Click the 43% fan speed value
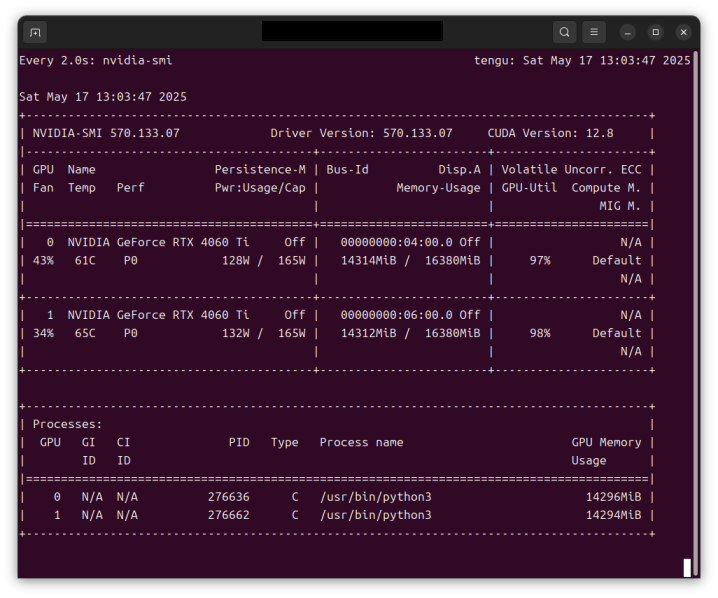718x598 pixels. 43,261
